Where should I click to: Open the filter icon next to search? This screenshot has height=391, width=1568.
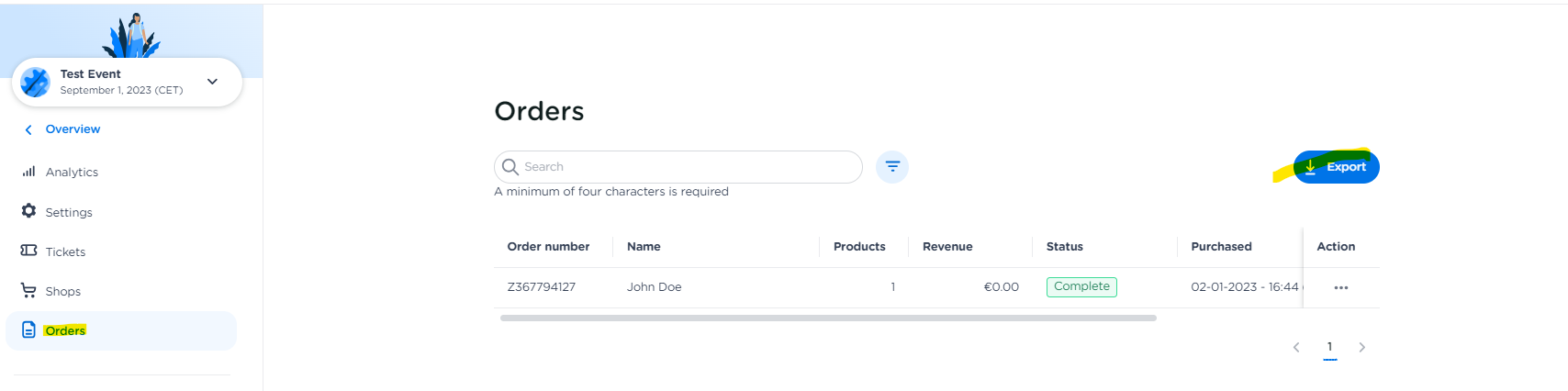891,167
